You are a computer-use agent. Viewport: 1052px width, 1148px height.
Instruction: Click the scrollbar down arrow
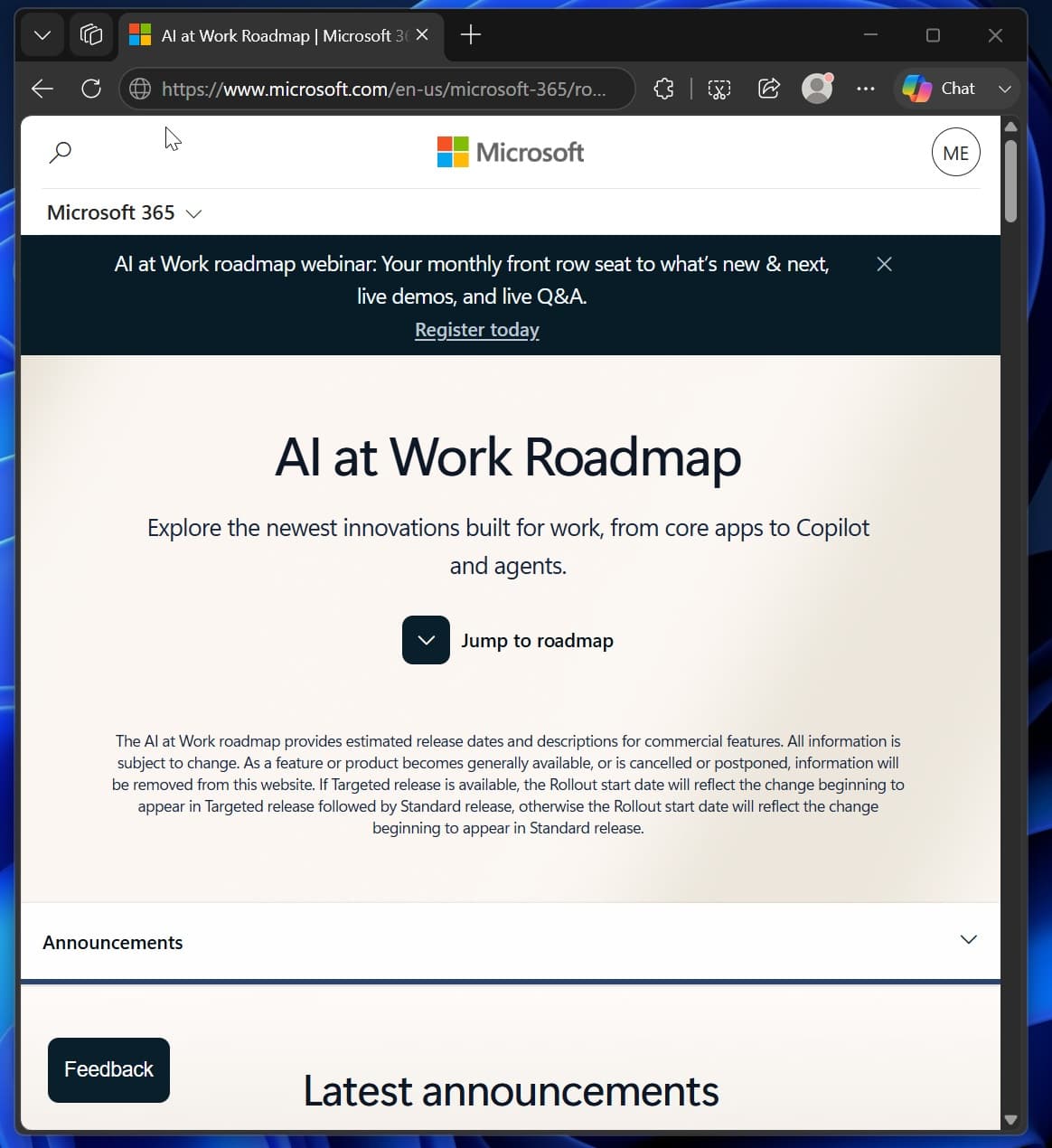pos(1011,1120)
